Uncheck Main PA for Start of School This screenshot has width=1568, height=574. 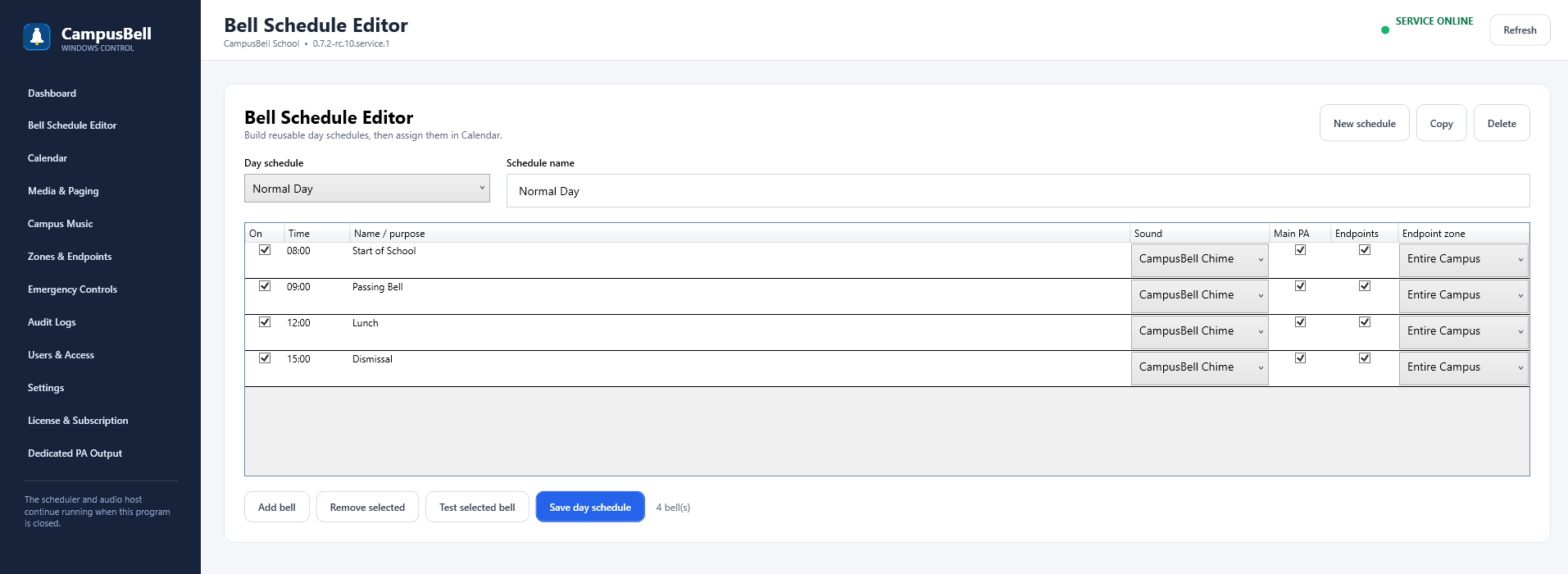point(1300,250)
